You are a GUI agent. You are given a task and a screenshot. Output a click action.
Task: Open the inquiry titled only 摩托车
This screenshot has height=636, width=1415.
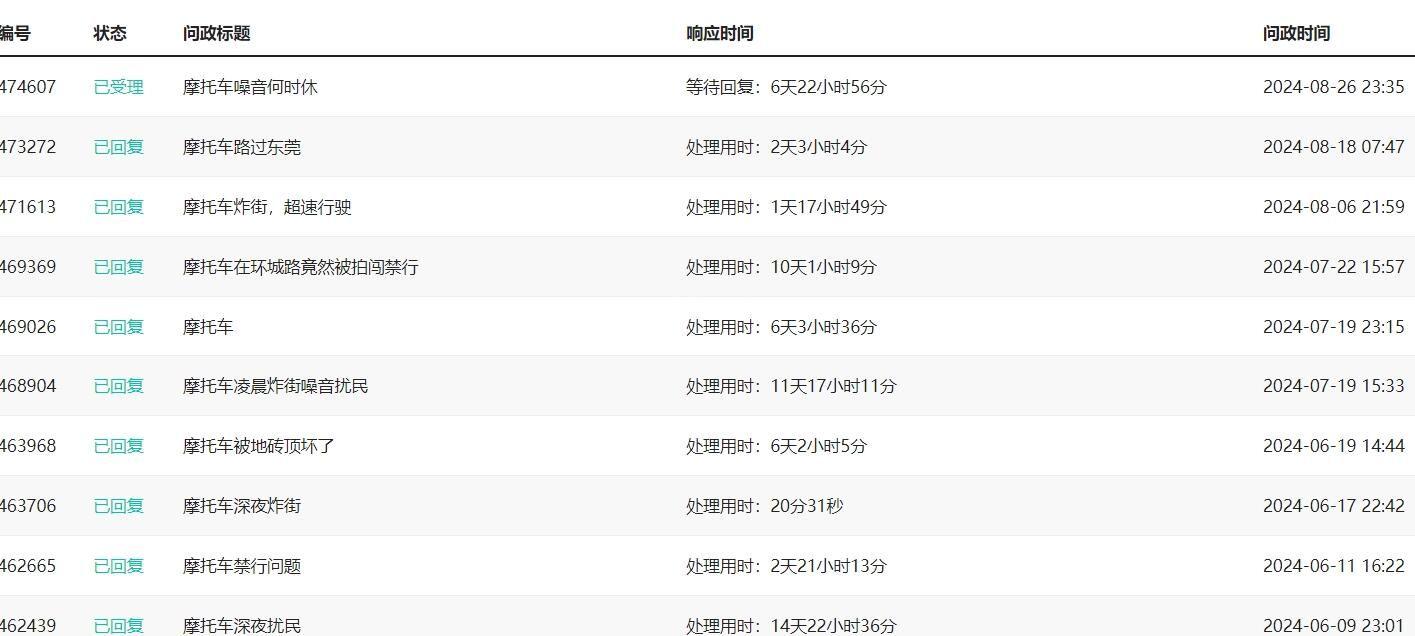pos(208,327)
